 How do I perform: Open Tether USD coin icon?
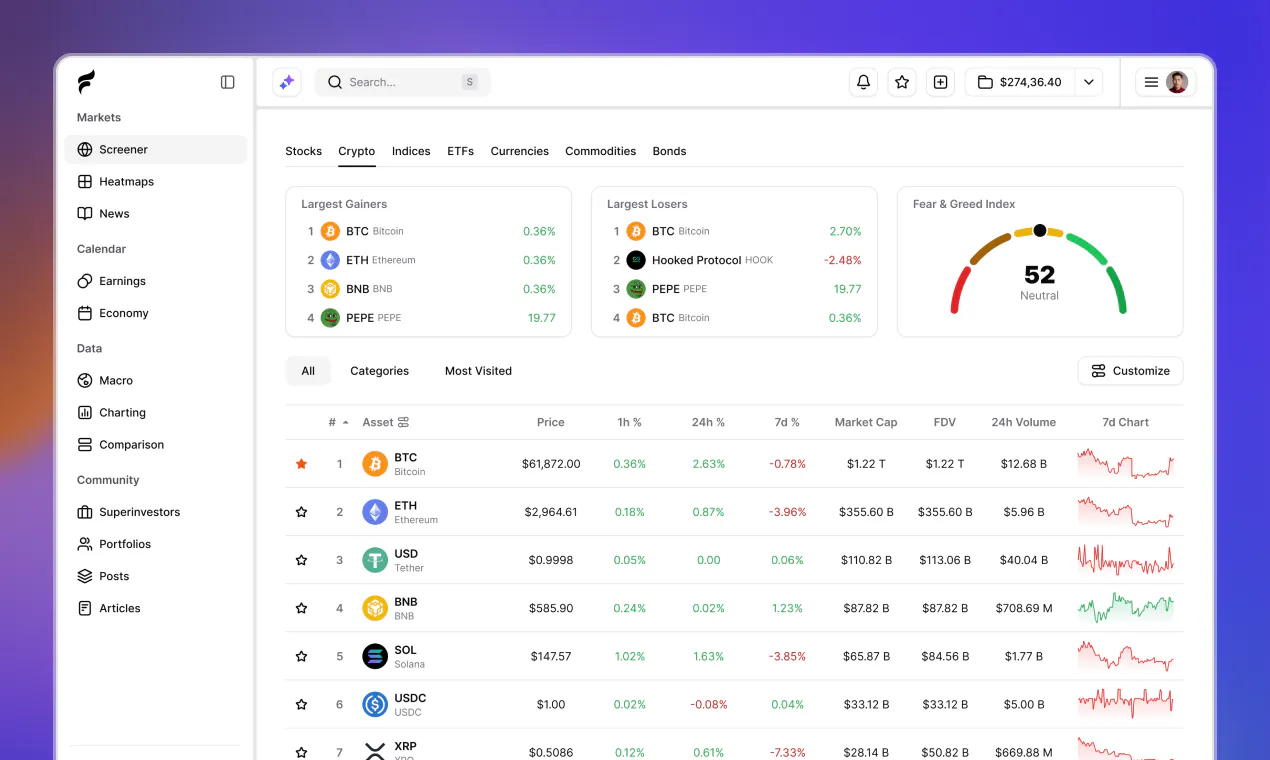375,560
